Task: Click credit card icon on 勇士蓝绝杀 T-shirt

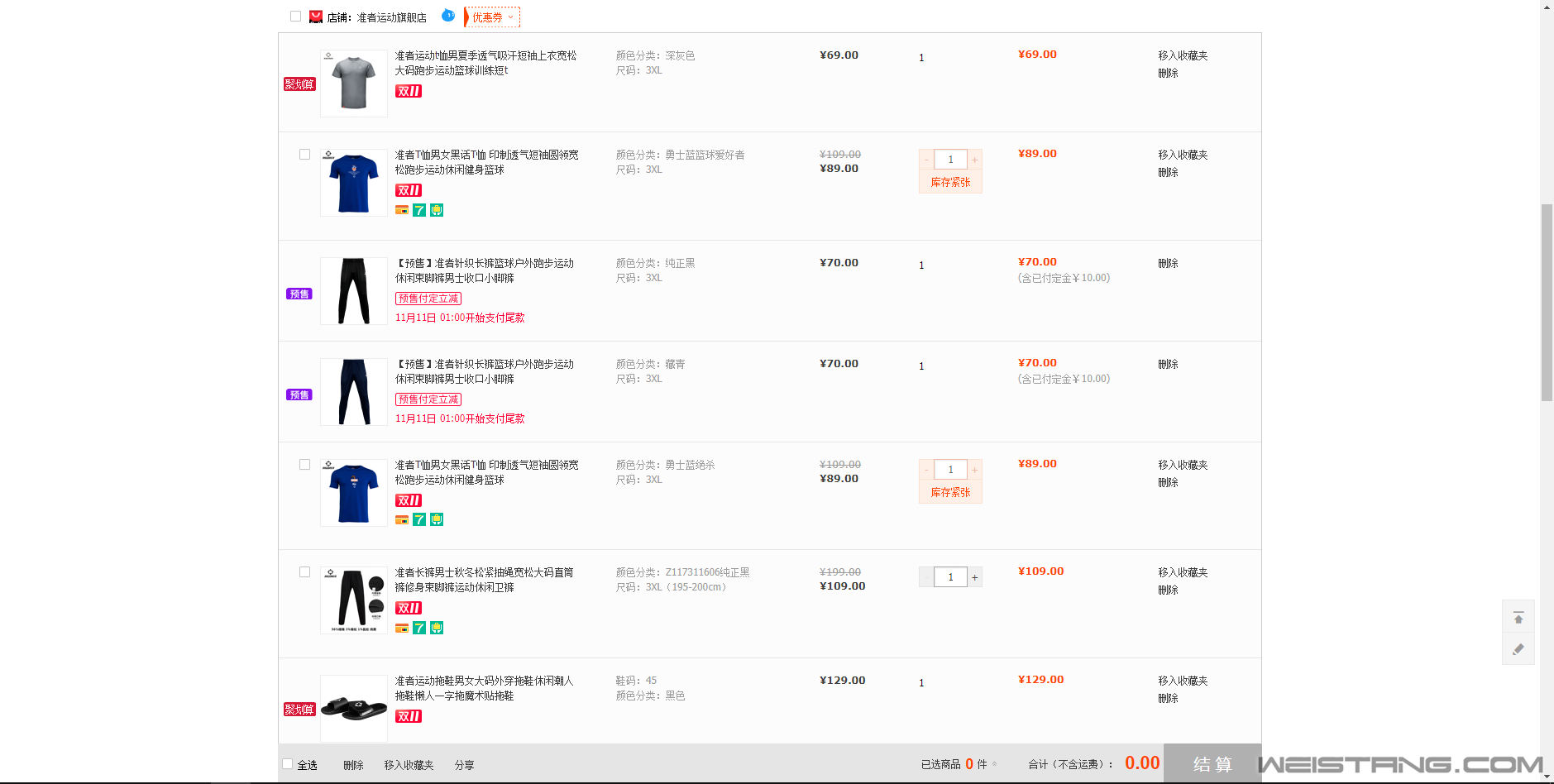Action: 402,519
